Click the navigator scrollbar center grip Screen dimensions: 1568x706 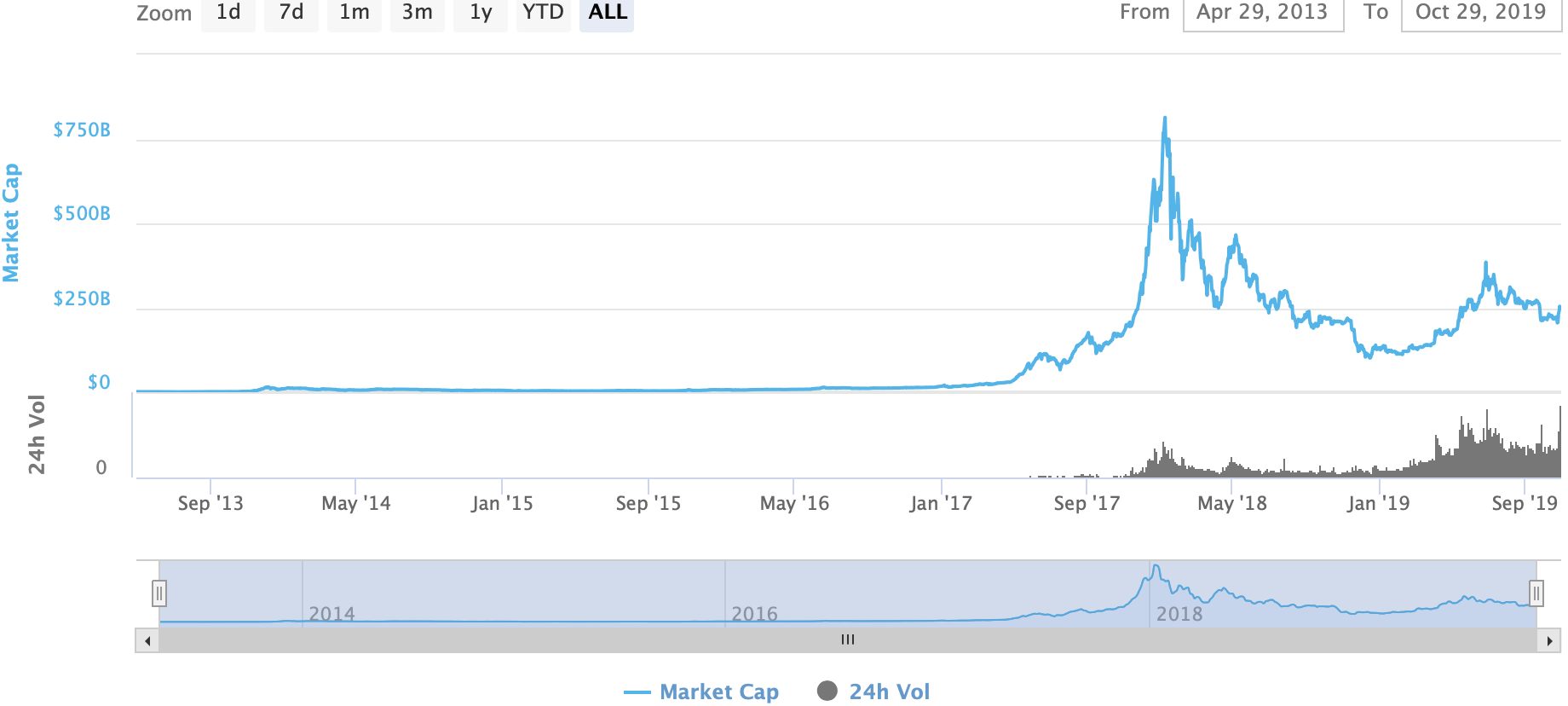pos(847,640)
